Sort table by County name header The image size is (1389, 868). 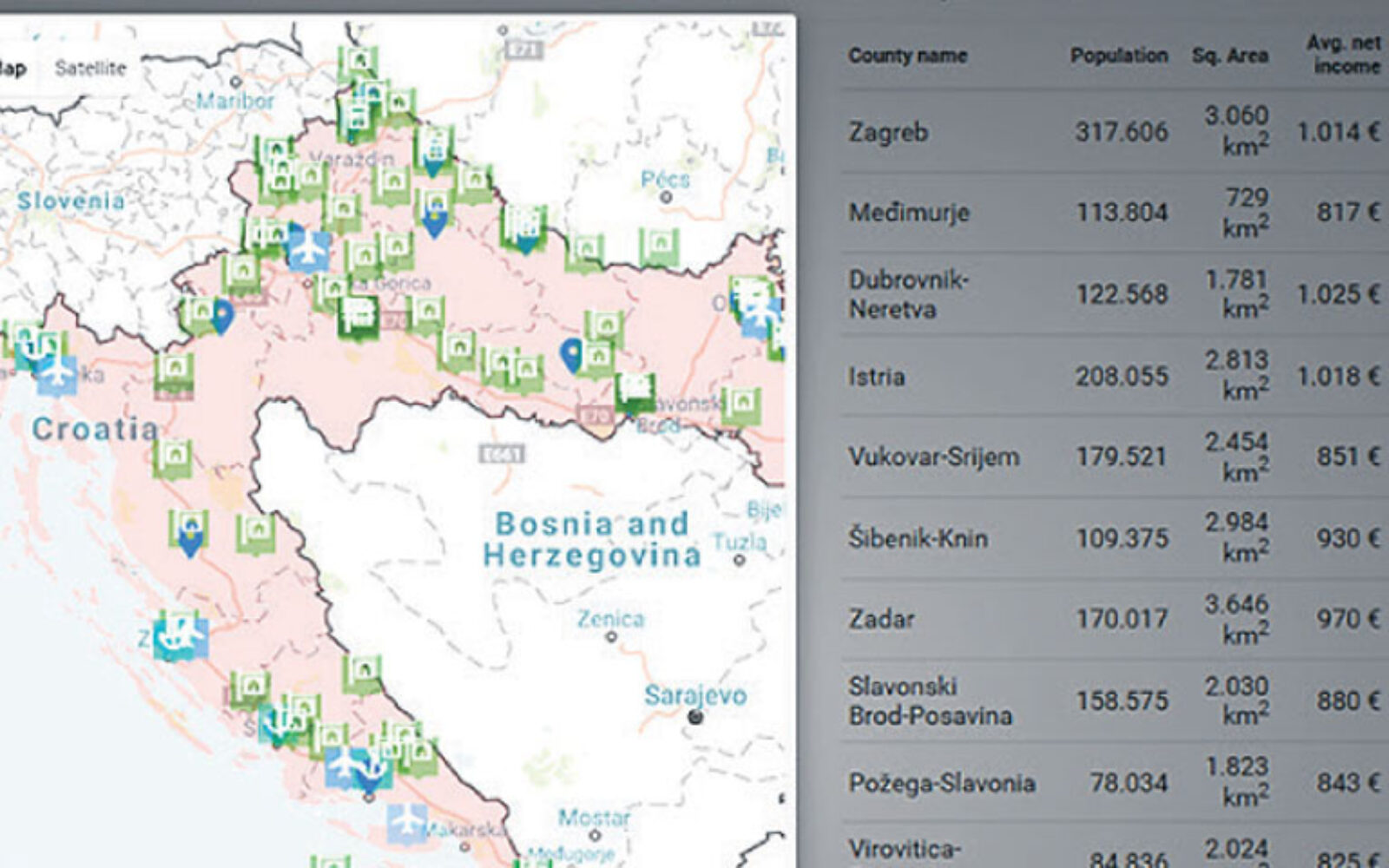[907, 56]
